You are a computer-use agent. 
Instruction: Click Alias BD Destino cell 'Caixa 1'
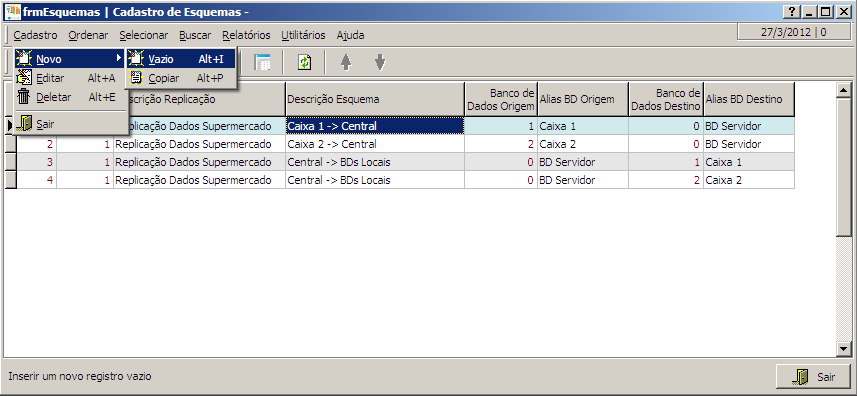click(x=749, y=162)
